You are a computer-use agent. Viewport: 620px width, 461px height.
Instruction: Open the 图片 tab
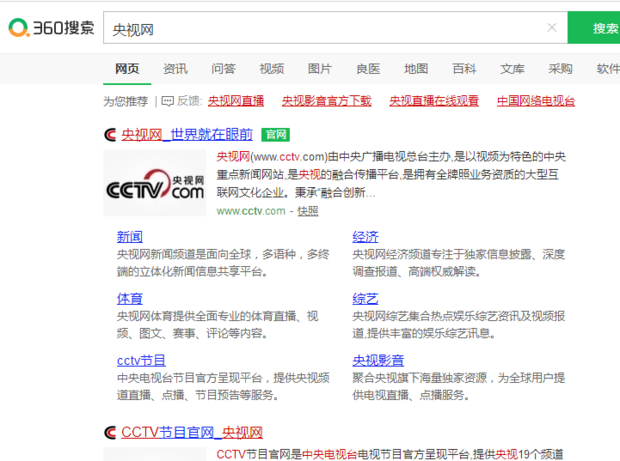(x=319, y=69)
